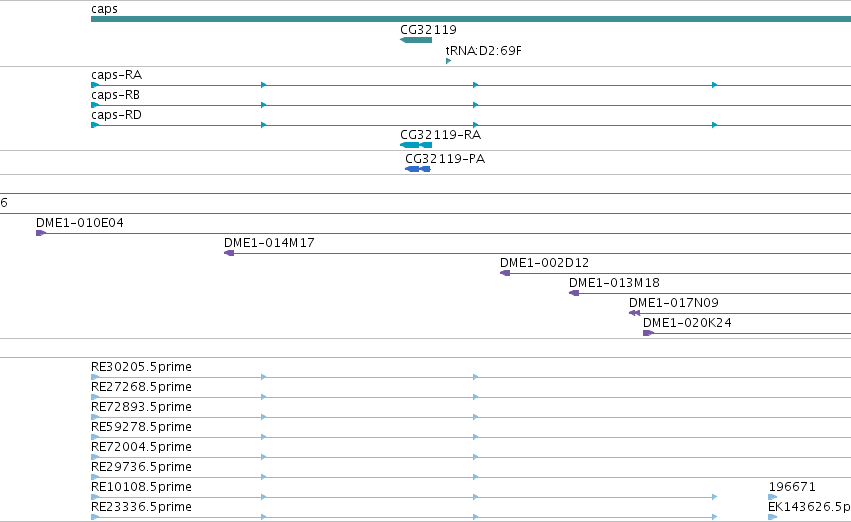Click the DME1-013M18 arrow marker
The width and height of the screenshot is (851, 522).
(x=574, y=293)
